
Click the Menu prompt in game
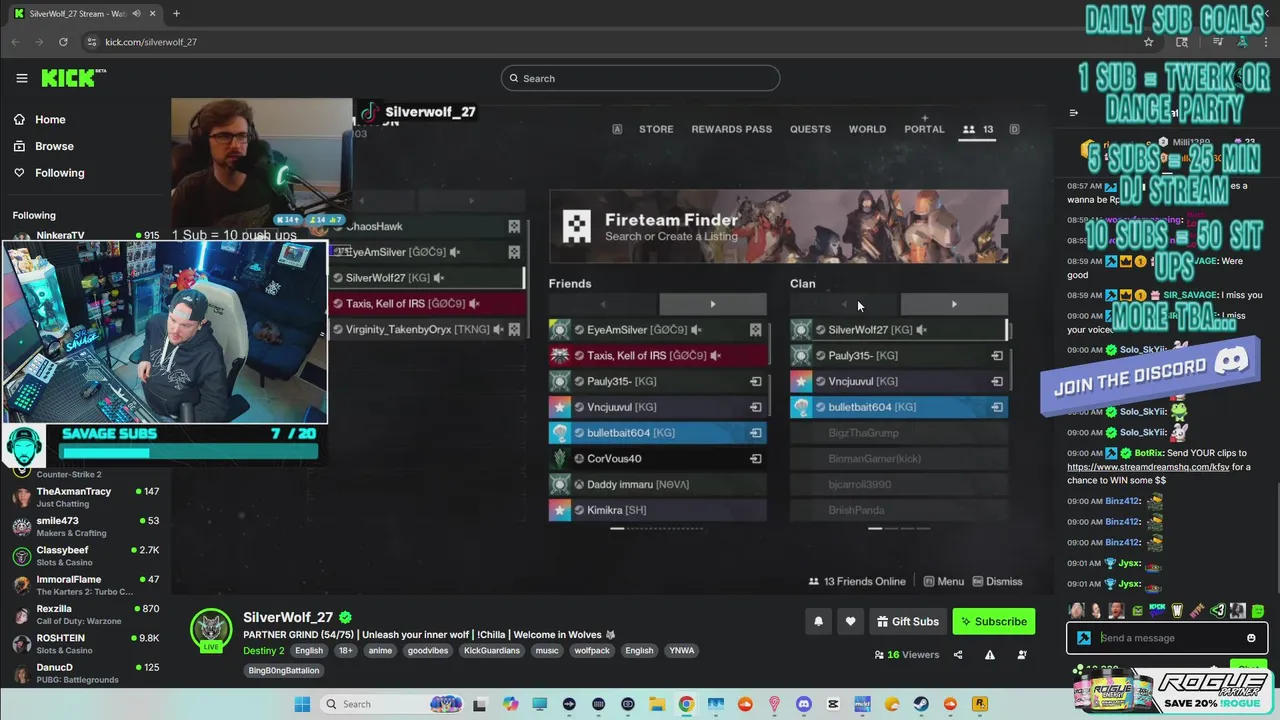click(944, 581)
